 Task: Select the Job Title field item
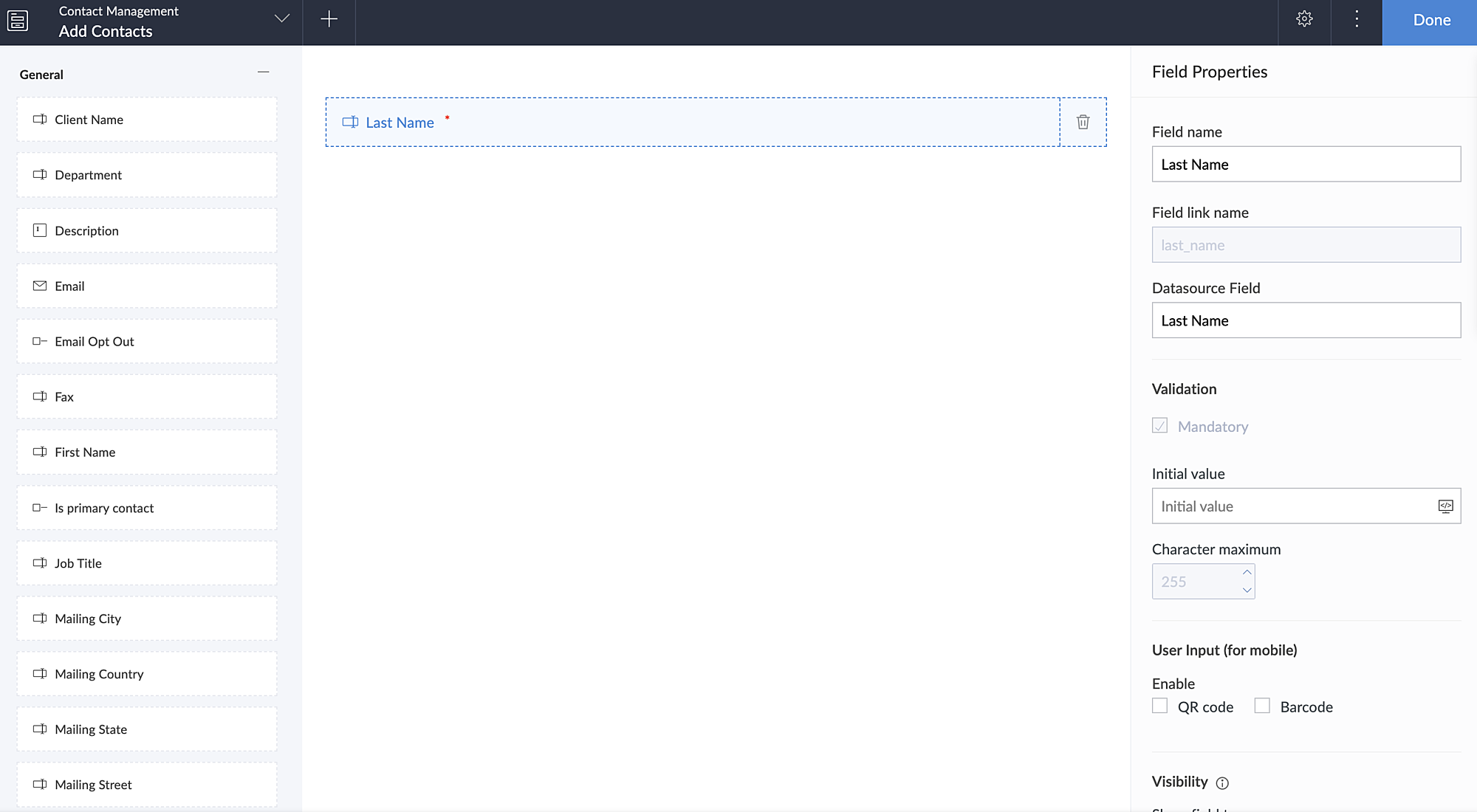147,563
